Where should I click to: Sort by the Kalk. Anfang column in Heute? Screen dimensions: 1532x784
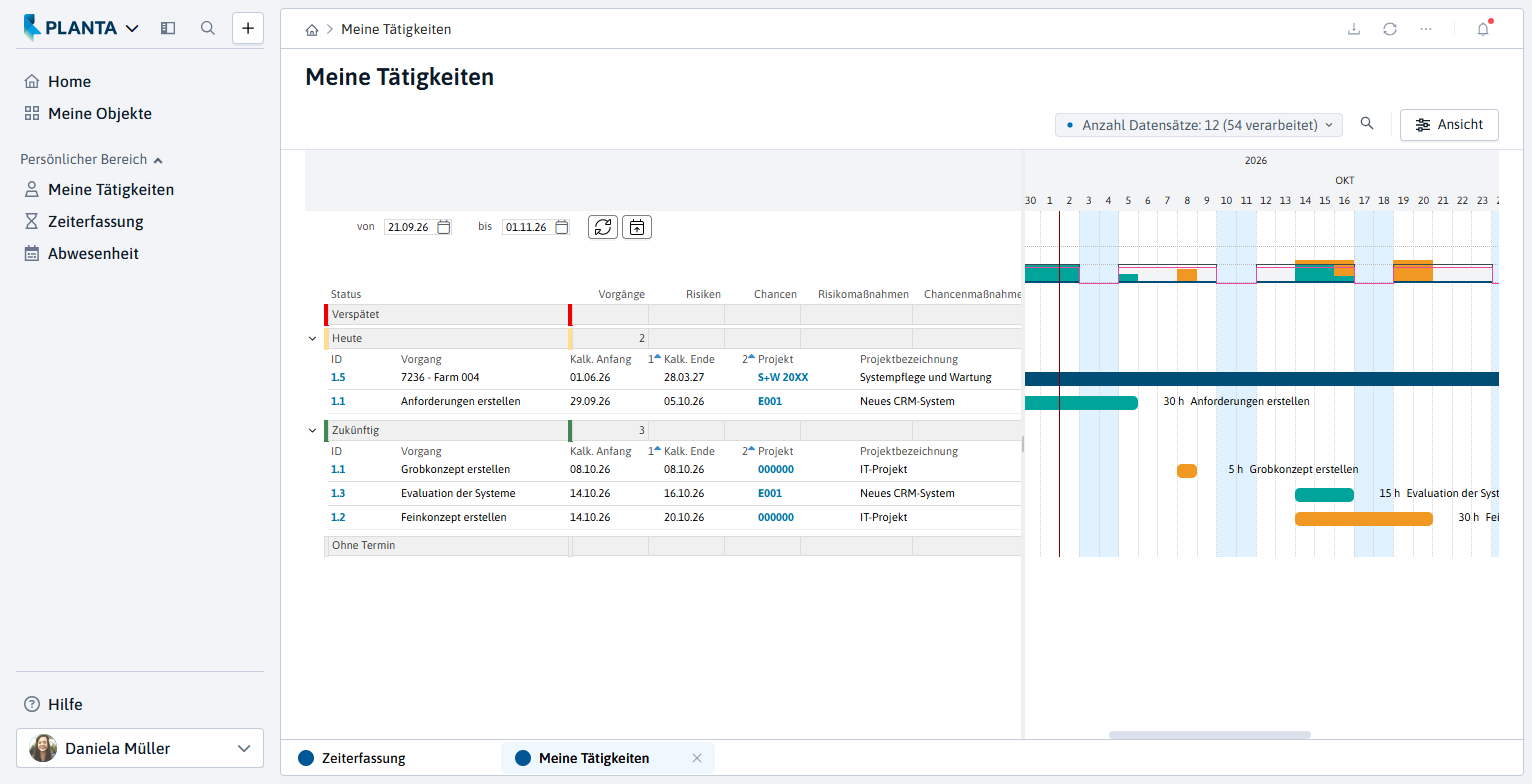coord(601,359)
